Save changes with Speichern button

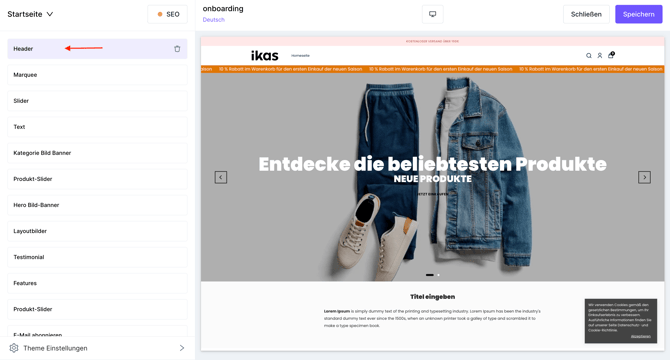pyautogui.click(x=638, y=14)
